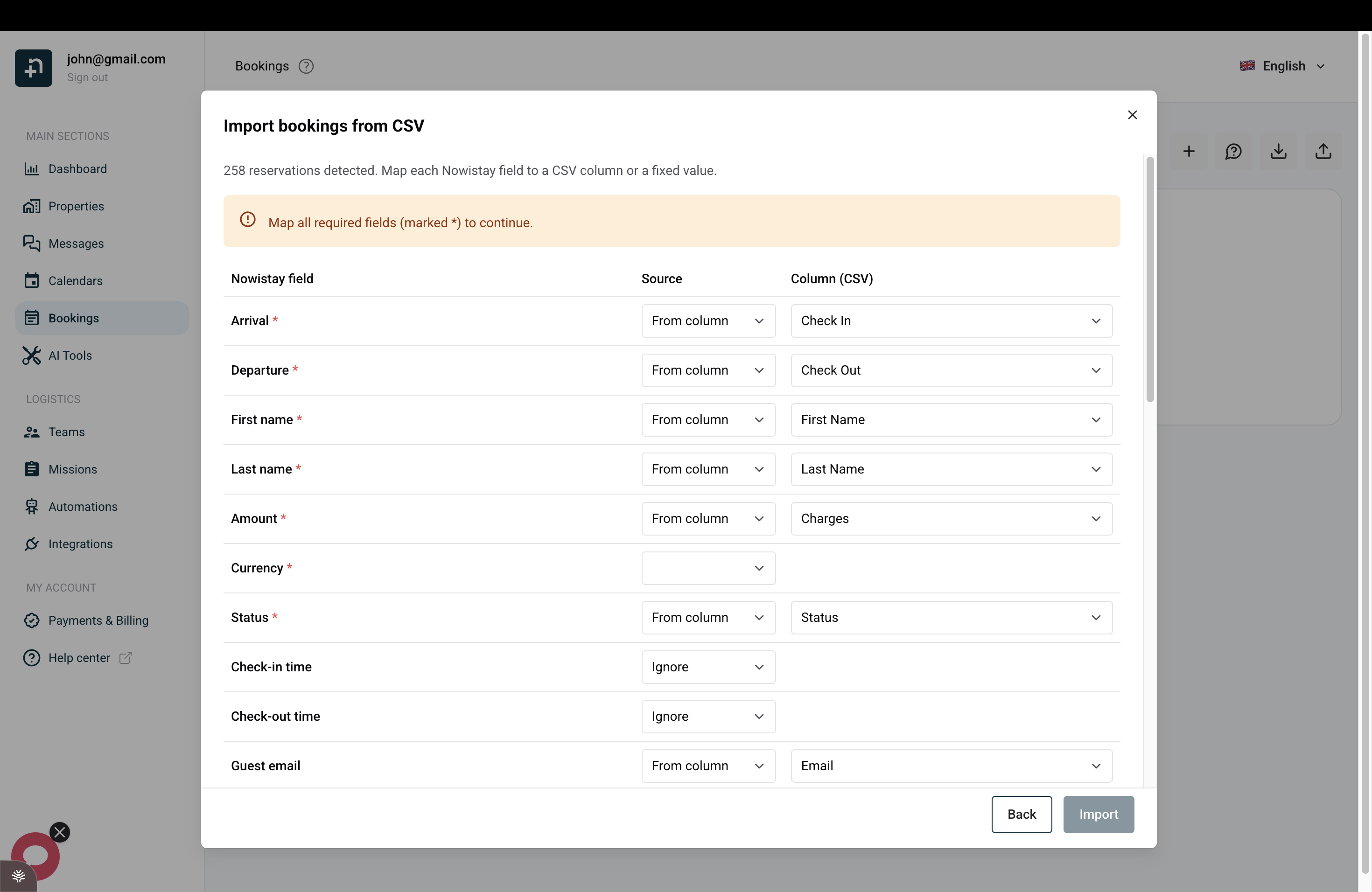Image resolution: width=1372 pixels, height=892 pixels.
Task: Click the dark widget icon at bottom-left corner
Action: click(x=19, y=876)
